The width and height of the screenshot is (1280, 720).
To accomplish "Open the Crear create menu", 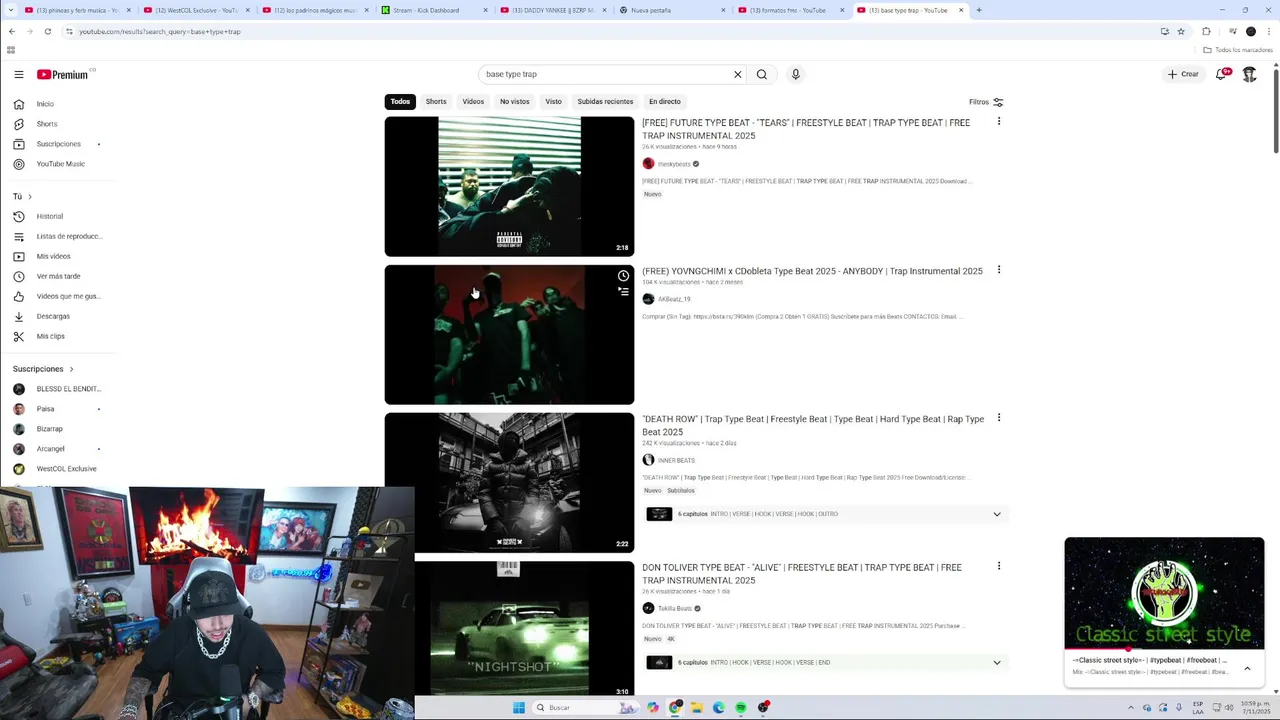I will pyautogui.click(x=1183, y=74).
